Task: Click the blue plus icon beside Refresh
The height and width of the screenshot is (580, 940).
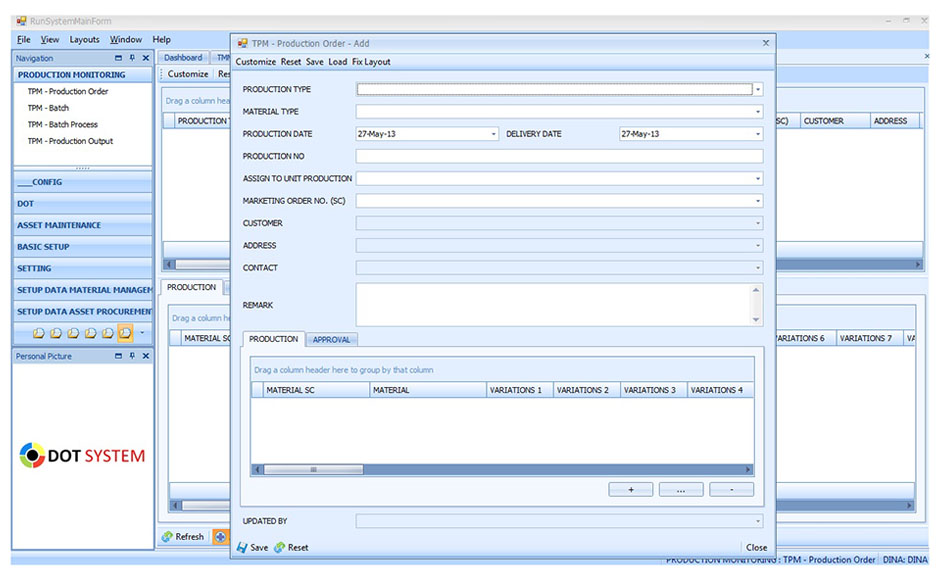Action: [x=220, y=537]
